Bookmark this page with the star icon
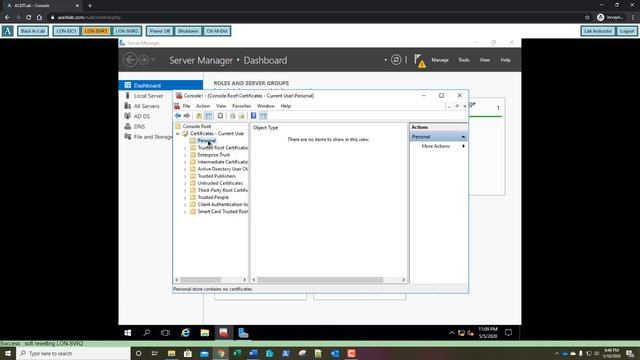This screenshot has height=360, width=640. (587, 17)
